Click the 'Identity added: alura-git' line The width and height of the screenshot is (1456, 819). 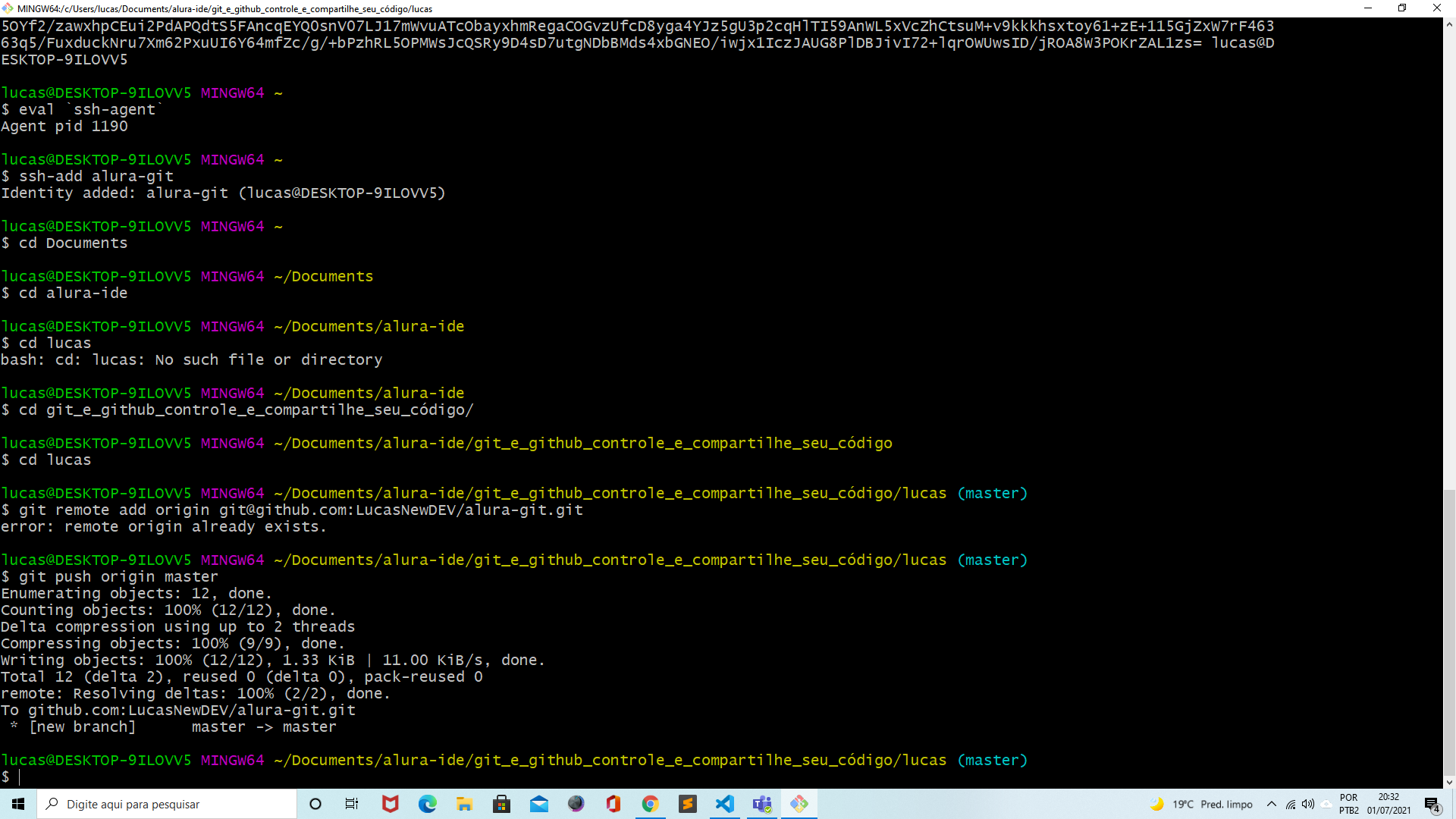pos(223,193)
